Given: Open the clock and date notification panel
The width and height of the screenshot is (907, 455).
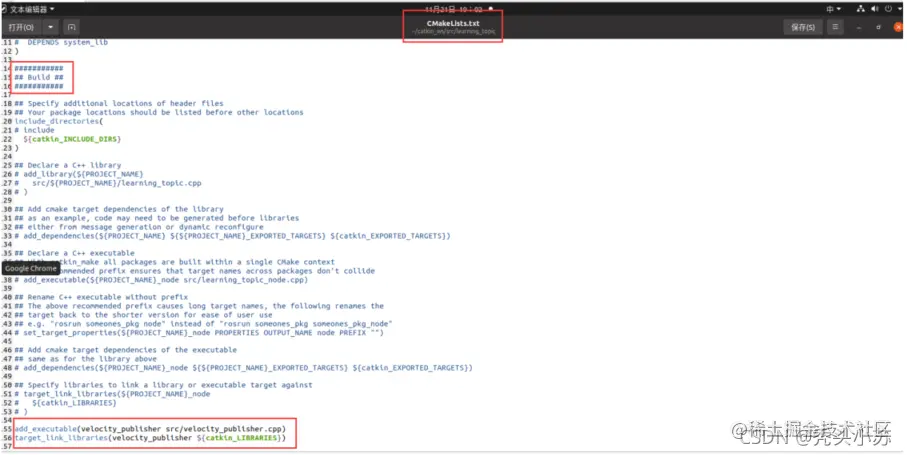Looking at the screenshot, I should [x=459, y=9].
